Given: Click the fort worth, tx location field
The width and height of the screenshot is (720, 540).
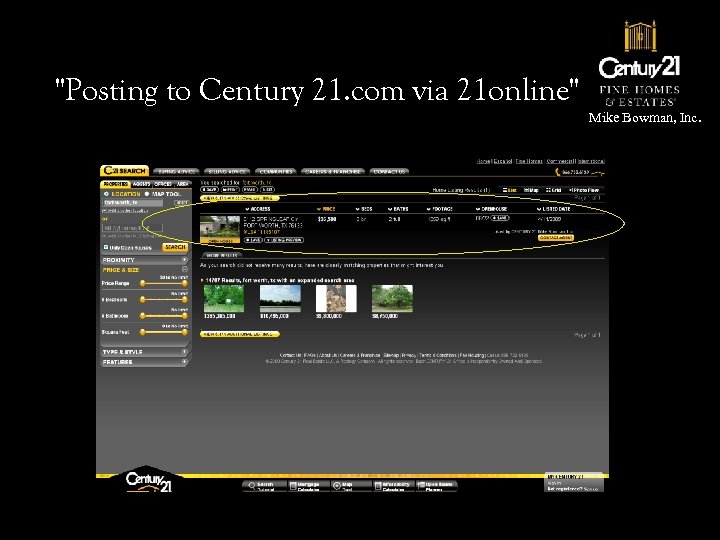Looking at the screenshot, I should coord(133,202).
